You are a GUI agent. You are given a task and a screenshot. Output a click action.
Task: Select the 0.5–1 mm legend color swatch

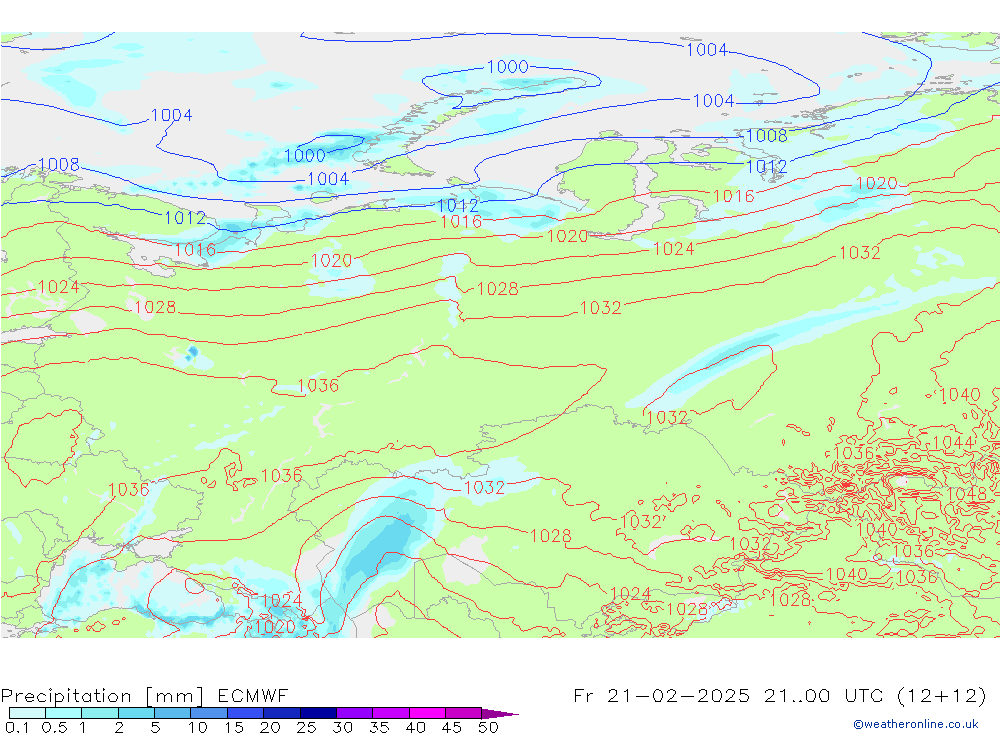pos(63,713)
